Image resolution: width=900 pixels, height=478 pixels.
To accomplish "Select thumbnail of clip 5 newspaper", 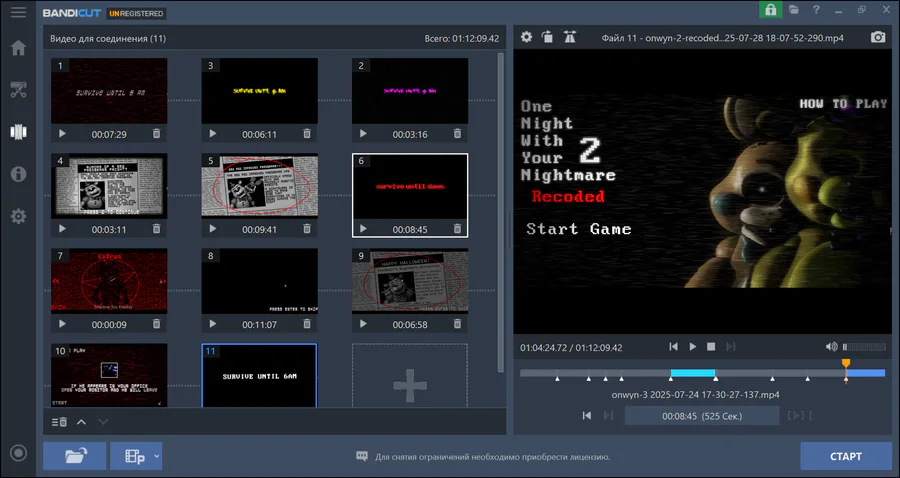I will click(x=259, y=186).
